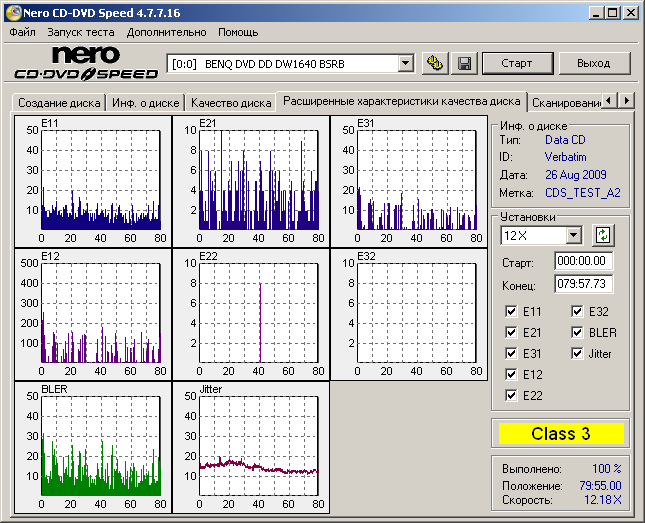645x523 pixels.
Task: Click the Nero app icon in title bar
Action: [x=12, y=12]
